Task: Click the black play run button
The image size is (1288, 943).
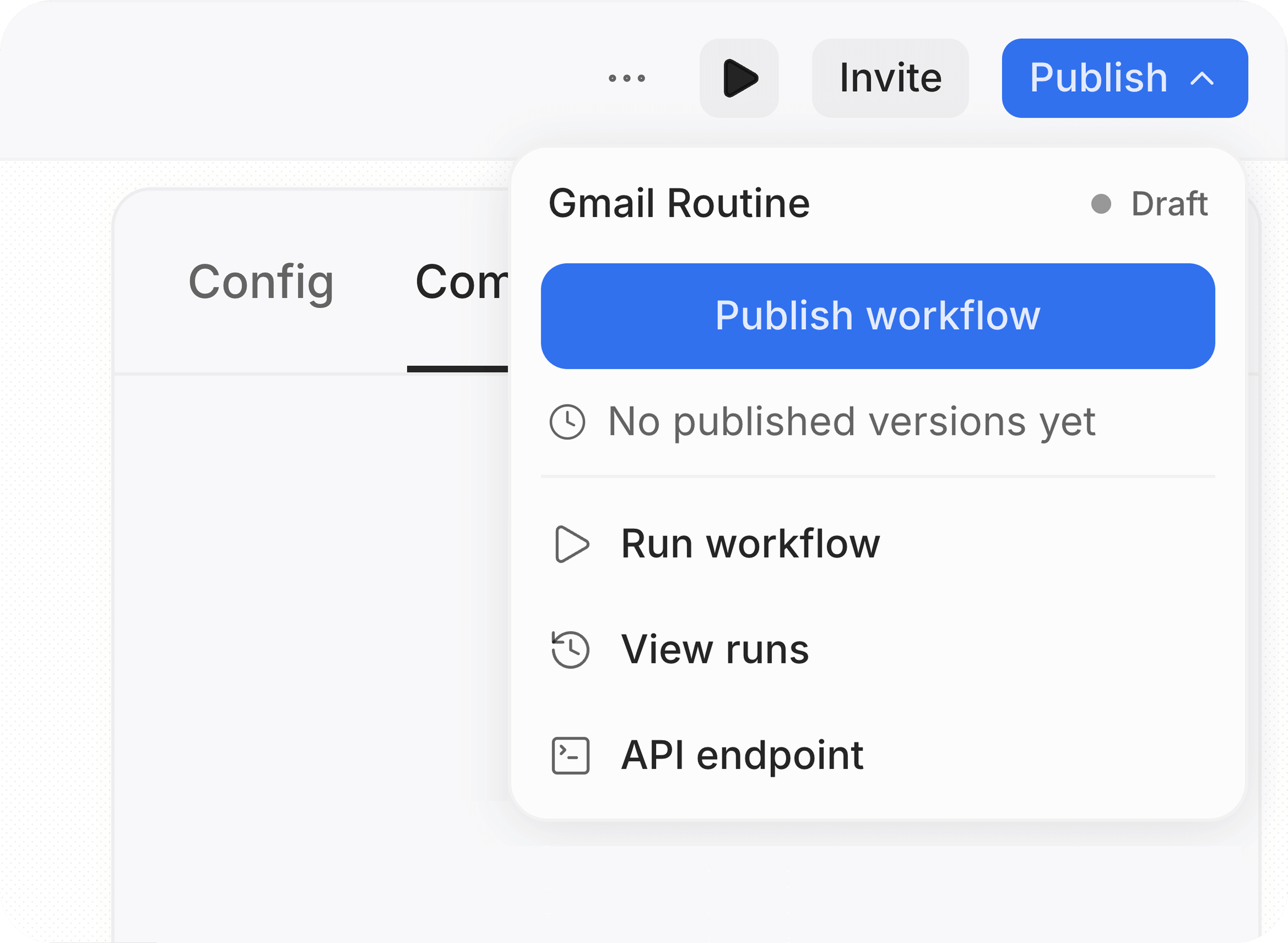Action: click(739, 78)
